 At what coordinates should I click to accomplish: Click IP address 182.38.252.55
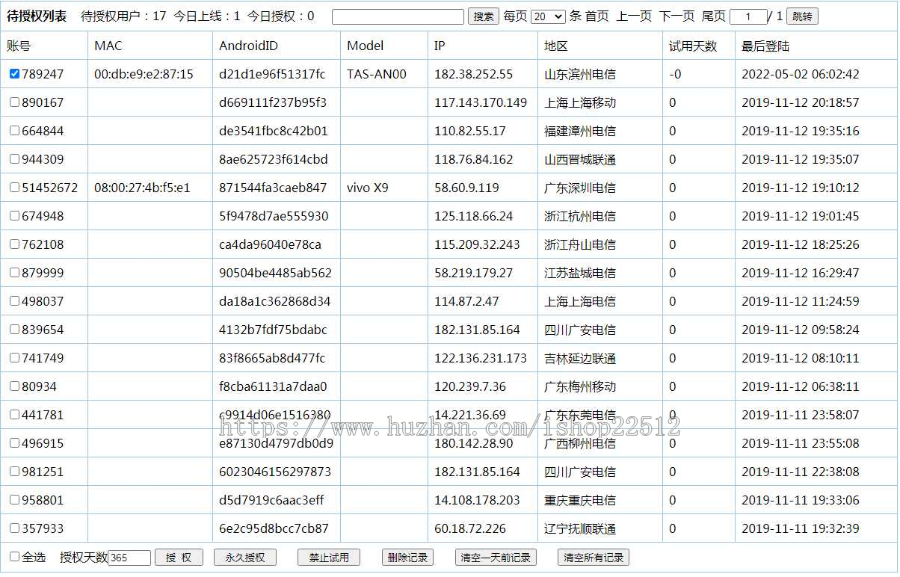click(x=473, y=74)
